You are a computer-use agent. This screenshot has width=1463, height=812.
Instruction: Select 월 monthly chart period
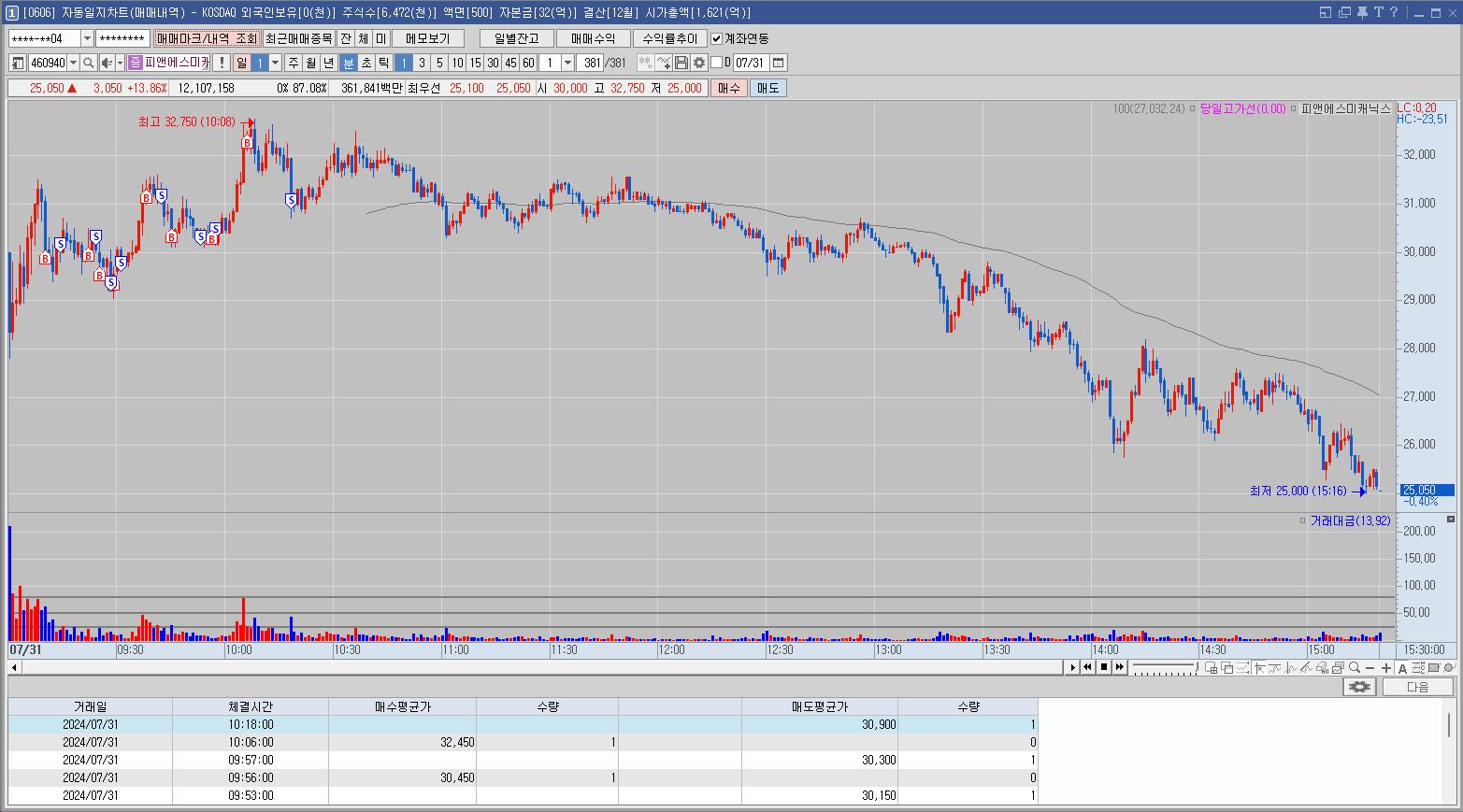[x=310, y=63]
